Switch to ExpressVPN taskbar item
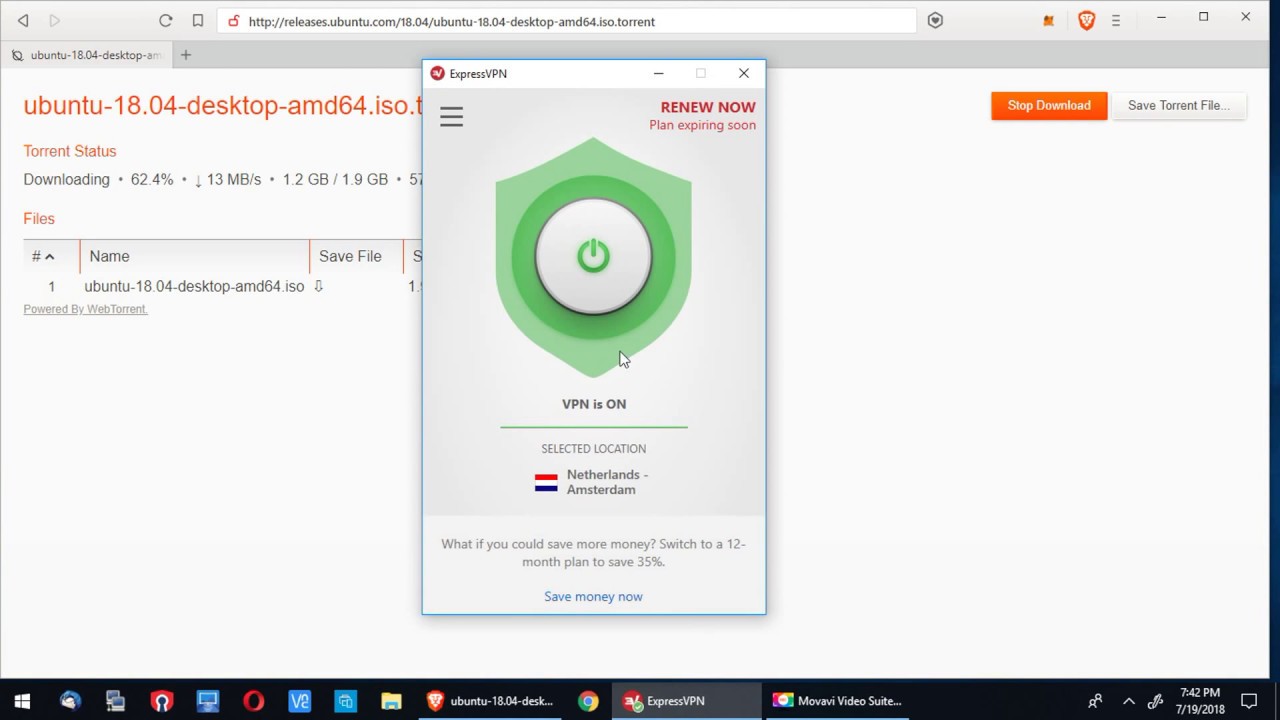 686,701
